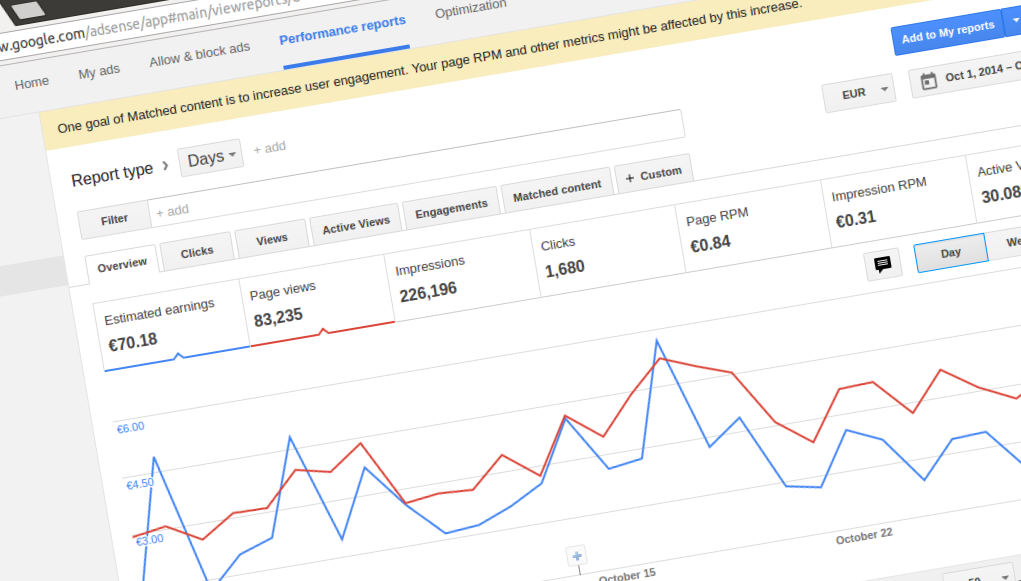1021x581 pixels.
Task: Click Add to My reports button
Action: [x=947, y=33]
